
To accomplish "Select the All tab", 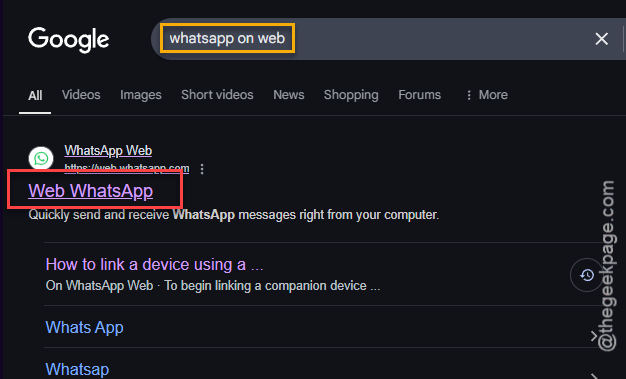I will tap(35, 95).
